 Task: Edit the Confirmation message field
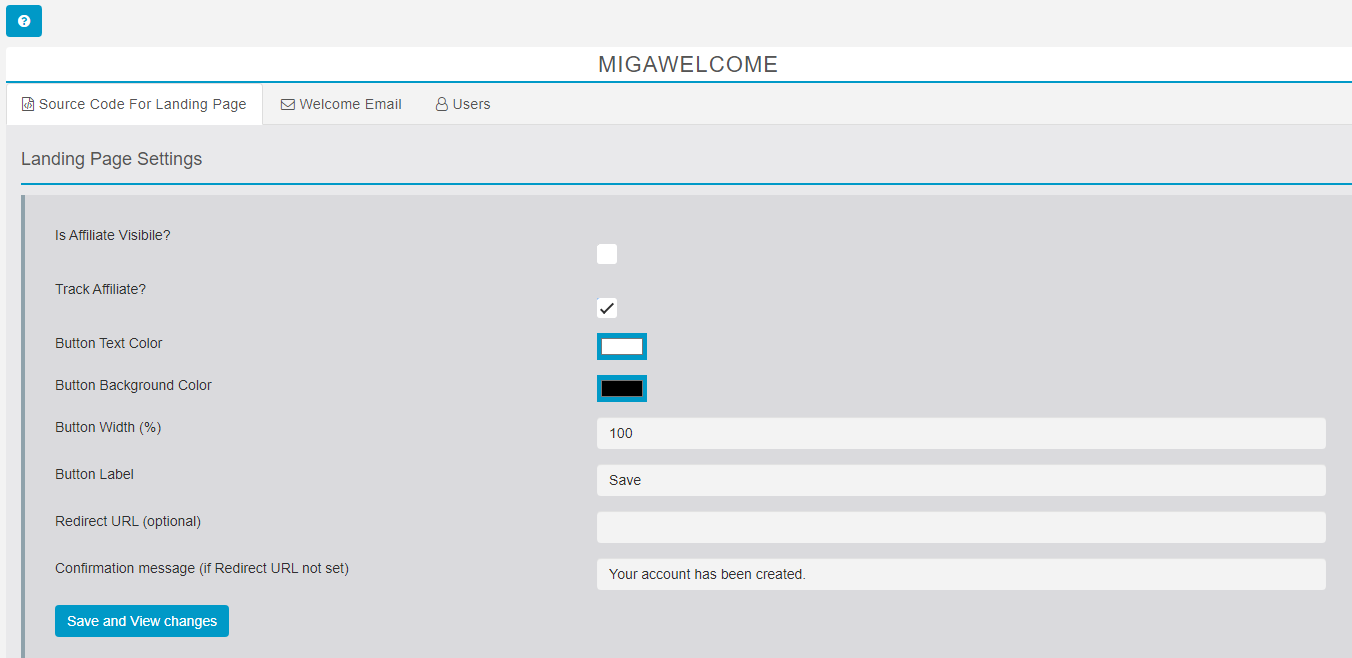pos(961,574)
